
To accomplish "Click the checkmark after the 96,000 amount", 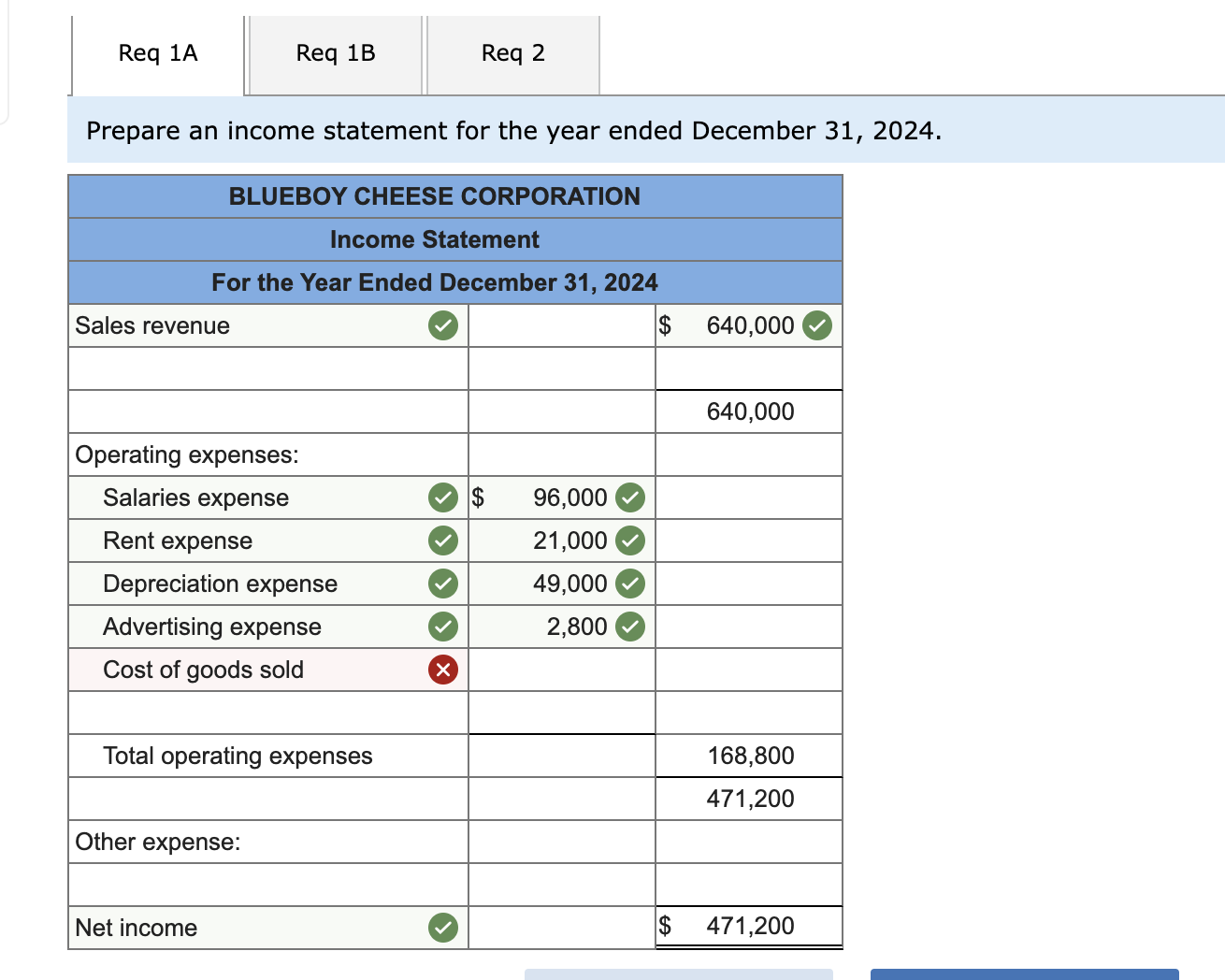I will pyautogui.click(x=629, y=497).
